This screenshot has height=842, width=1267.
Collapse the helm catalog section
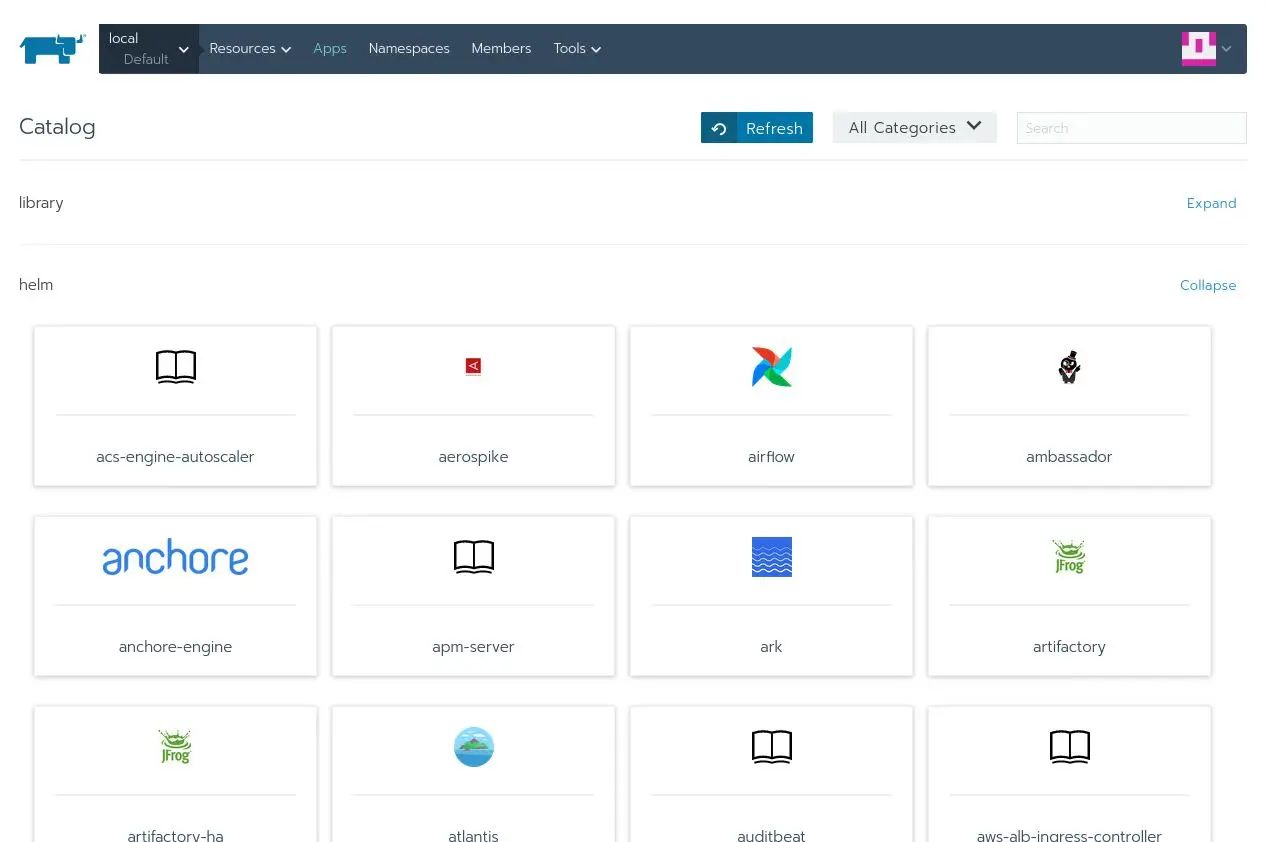coord(1208,285)
